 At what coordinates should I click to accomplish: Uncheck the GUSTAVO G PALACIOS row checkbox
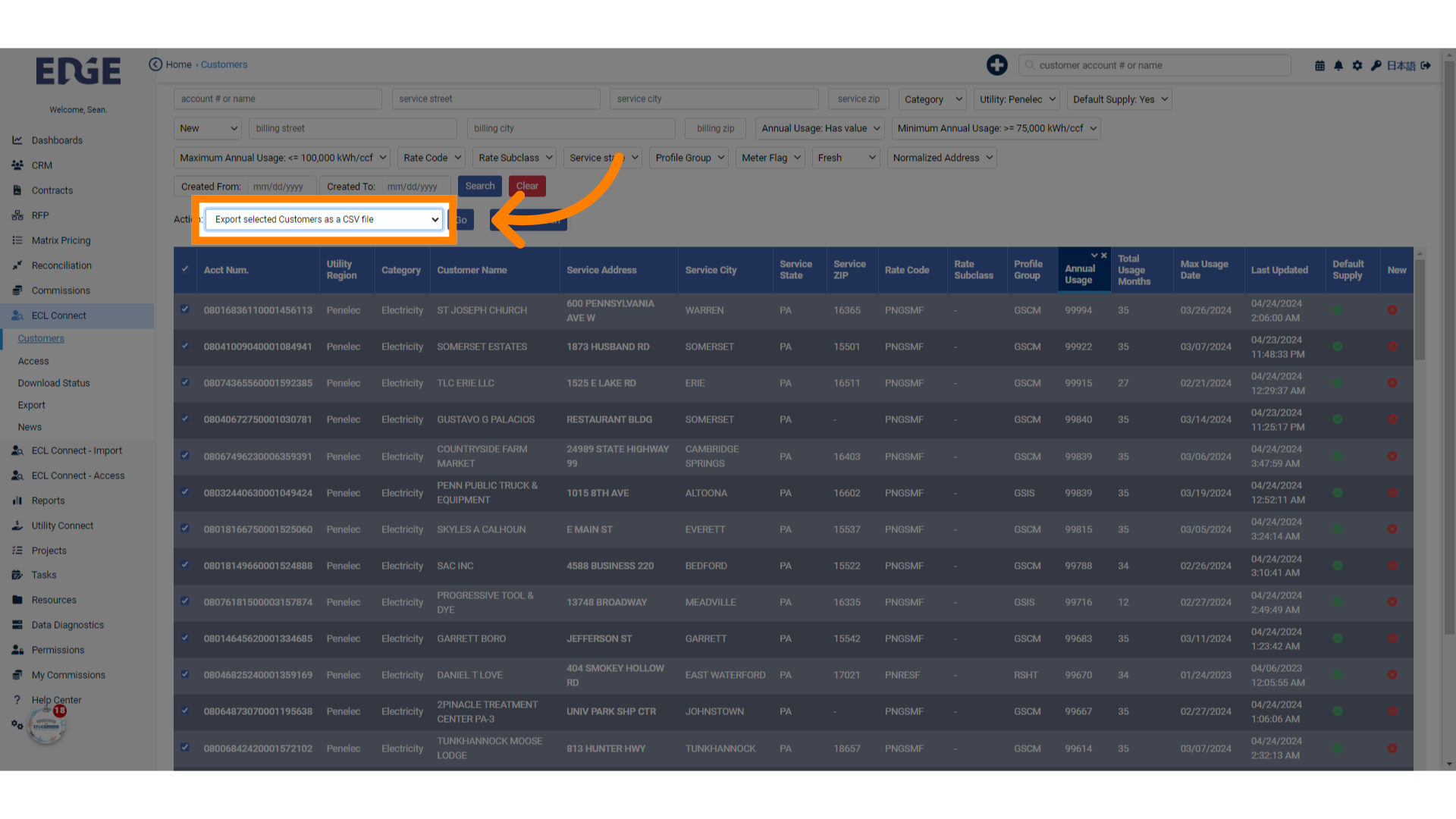click(x=185, y=419)
